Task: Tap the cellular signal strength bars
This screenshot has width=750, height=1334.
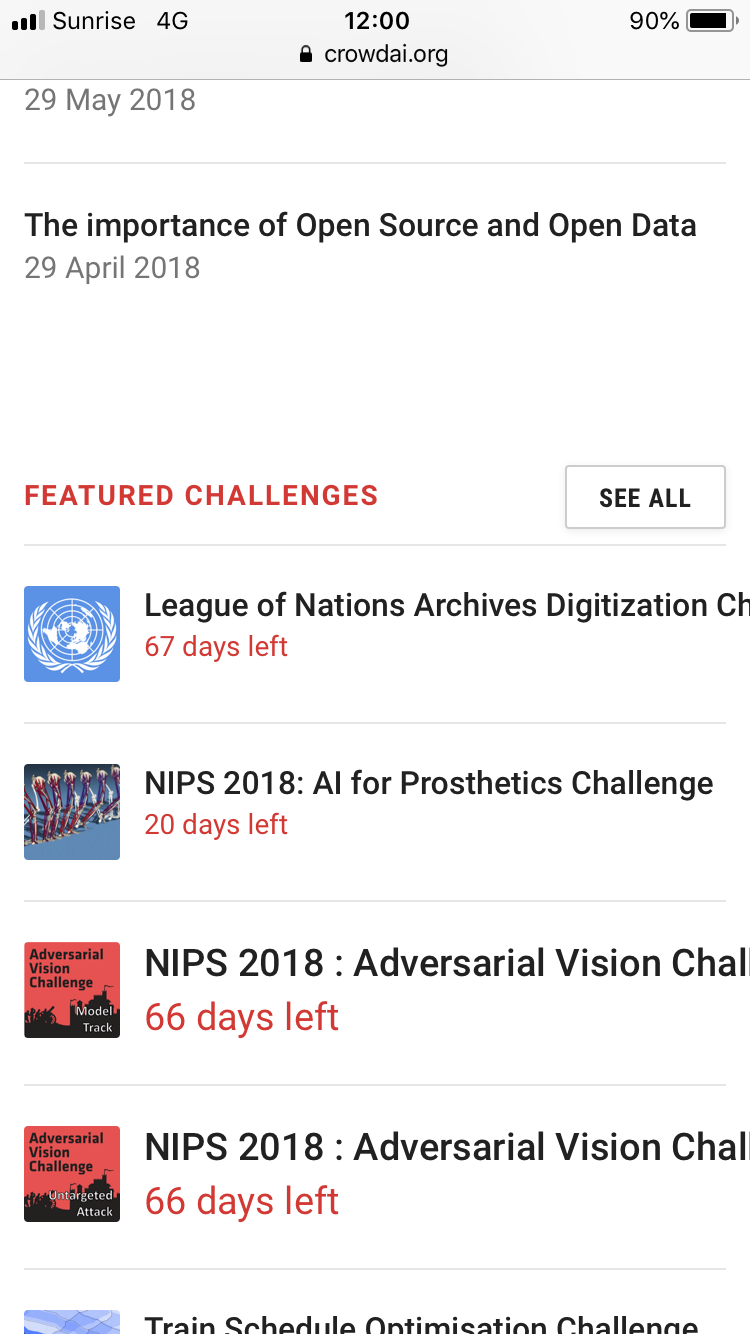Action: click(28, 21)
